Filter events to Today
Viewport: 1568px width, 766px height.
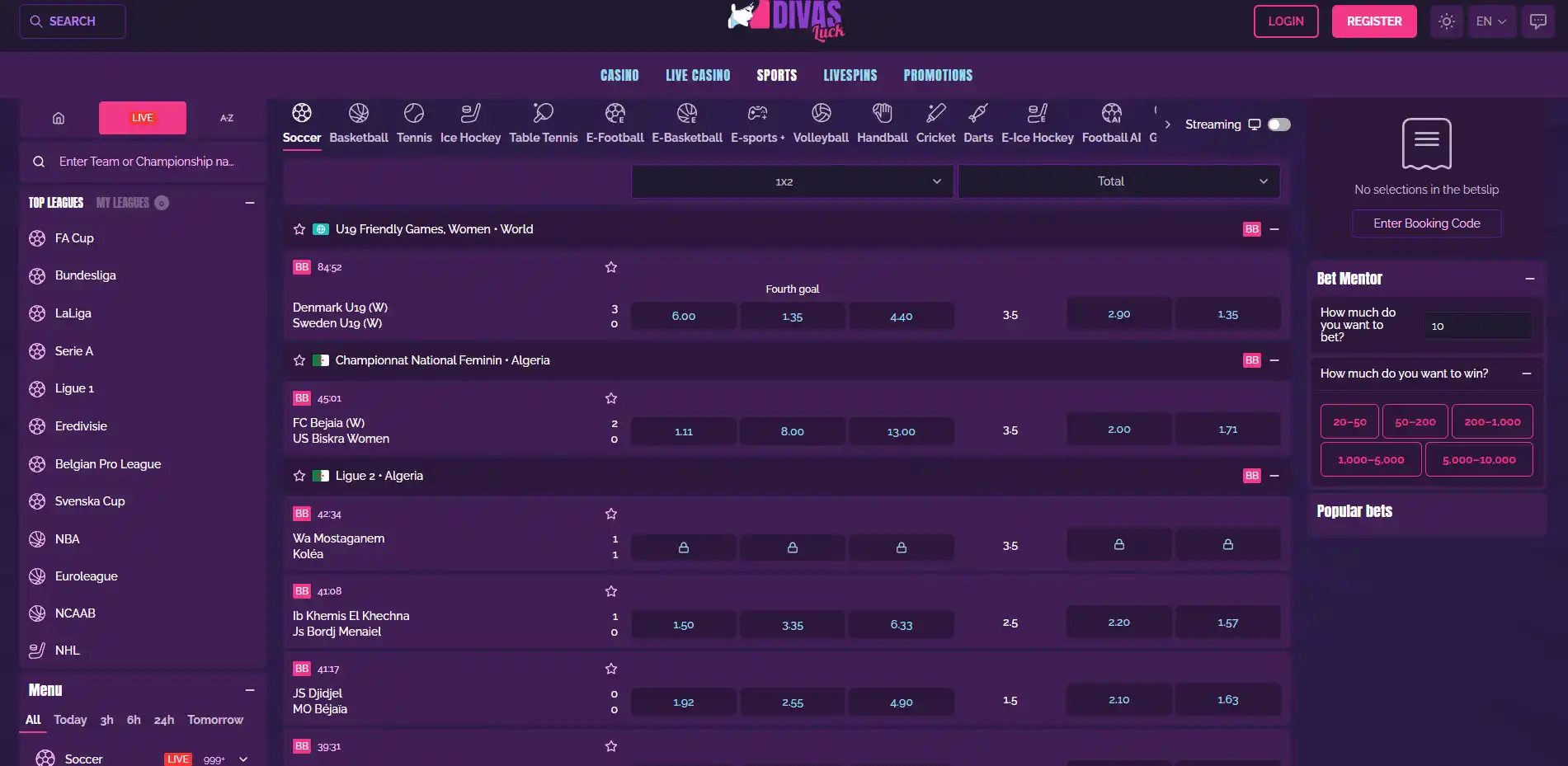pos(70,720)
